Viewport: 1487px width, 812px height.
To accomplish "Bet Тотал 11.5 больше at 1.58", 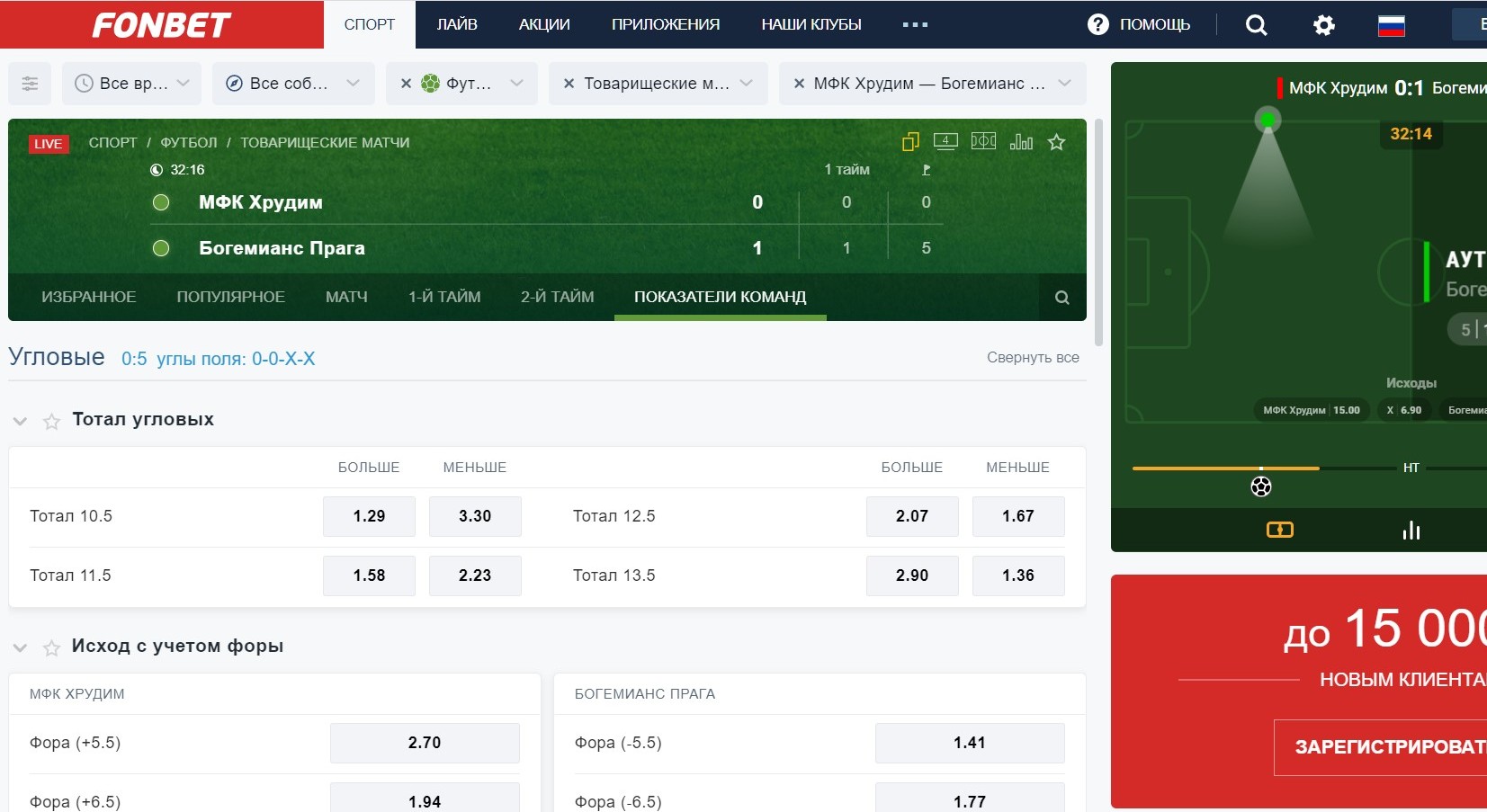I will pos(369,576).
